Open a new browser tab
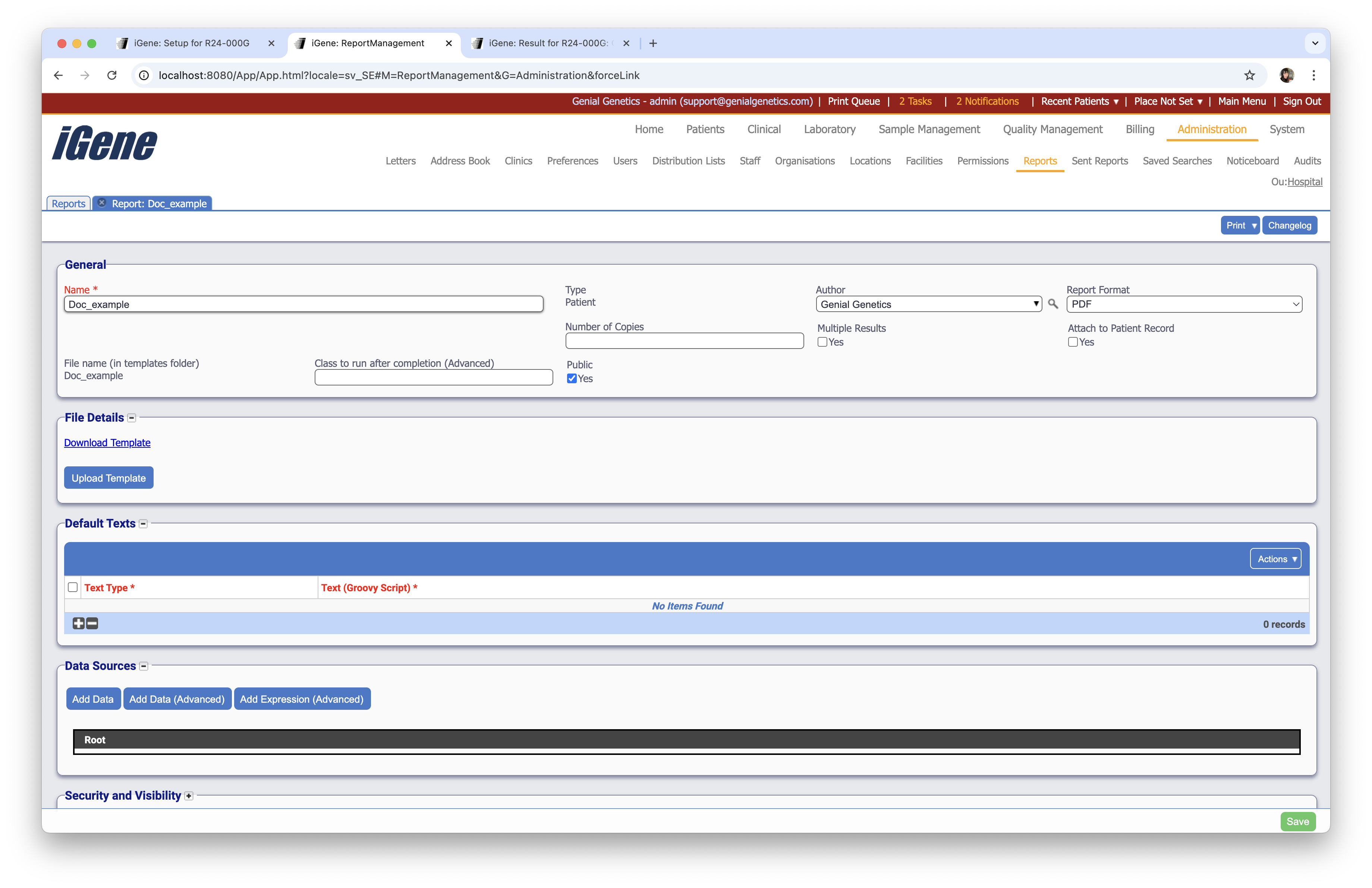Image resolution: width=1372 pixels, height=888 pixels. click(x=653, y=43)
